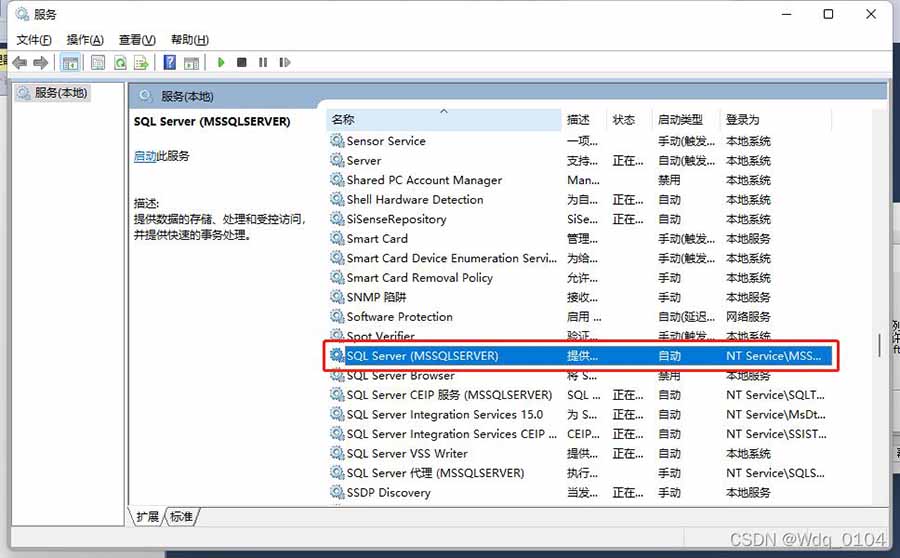Open the 操作(A) menu
The image size is (900, 558).
click(x=85, y=40)
